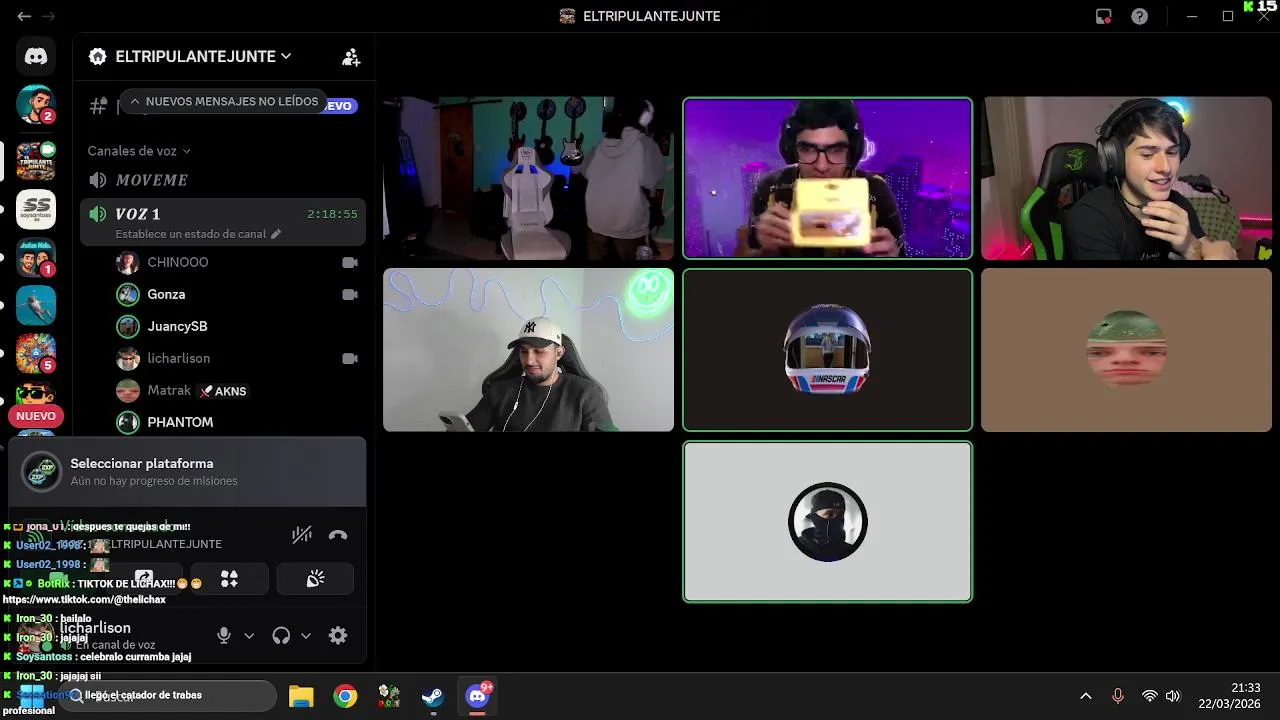Select the VOZ 1 voice channel
The width and height of the screenshot is (1280, 720).
(x=223, y=221)
